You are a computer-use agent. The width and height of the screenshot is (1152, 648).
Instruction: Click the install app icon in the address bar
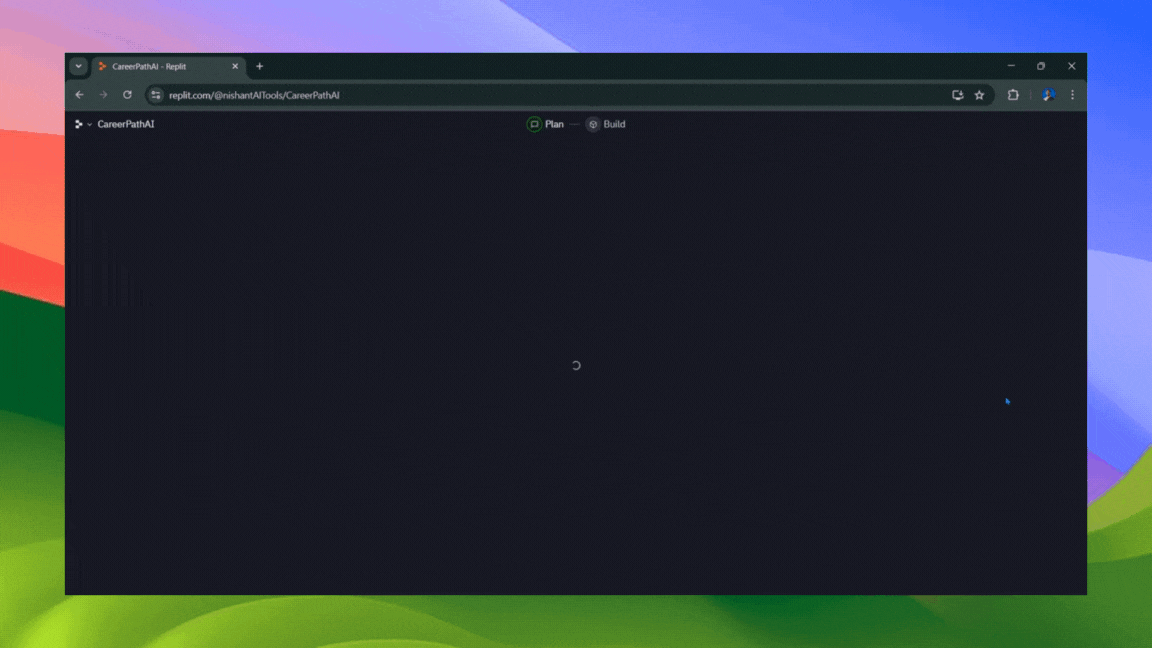coord(958,95)
